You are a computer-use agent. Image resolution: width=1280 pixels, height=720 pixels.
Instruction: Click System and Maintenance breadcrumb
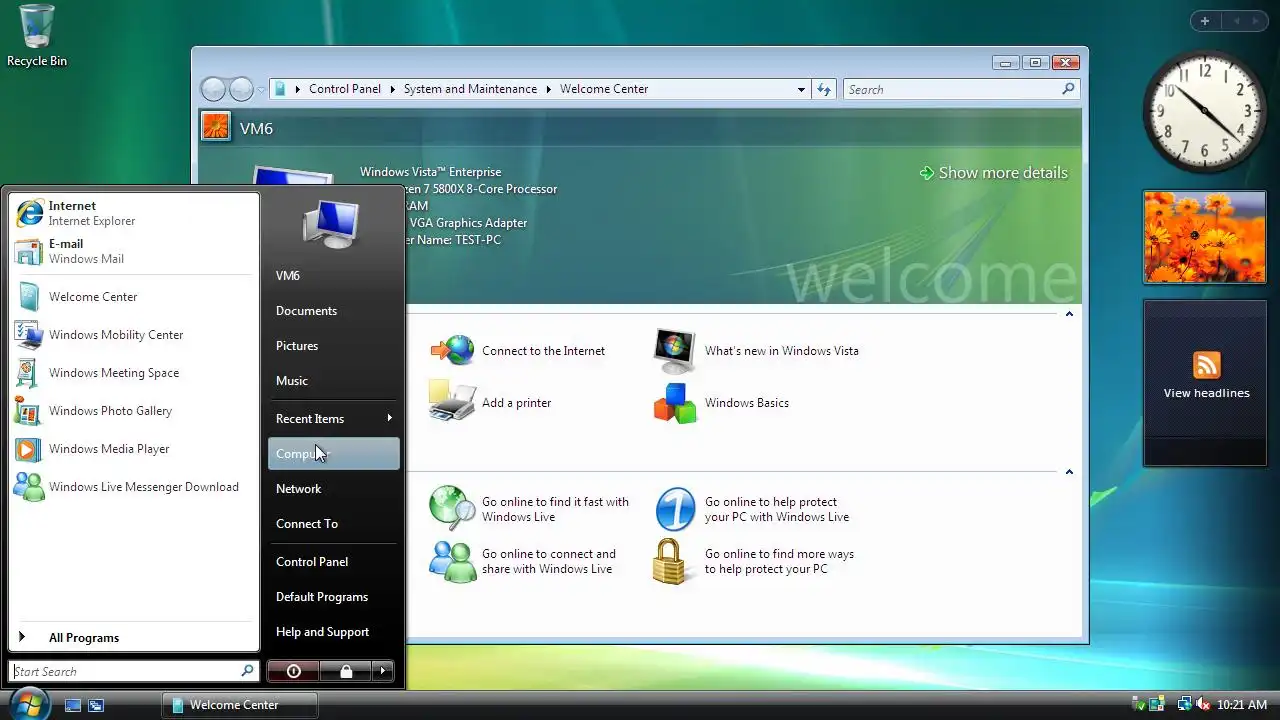pos(470,89)
